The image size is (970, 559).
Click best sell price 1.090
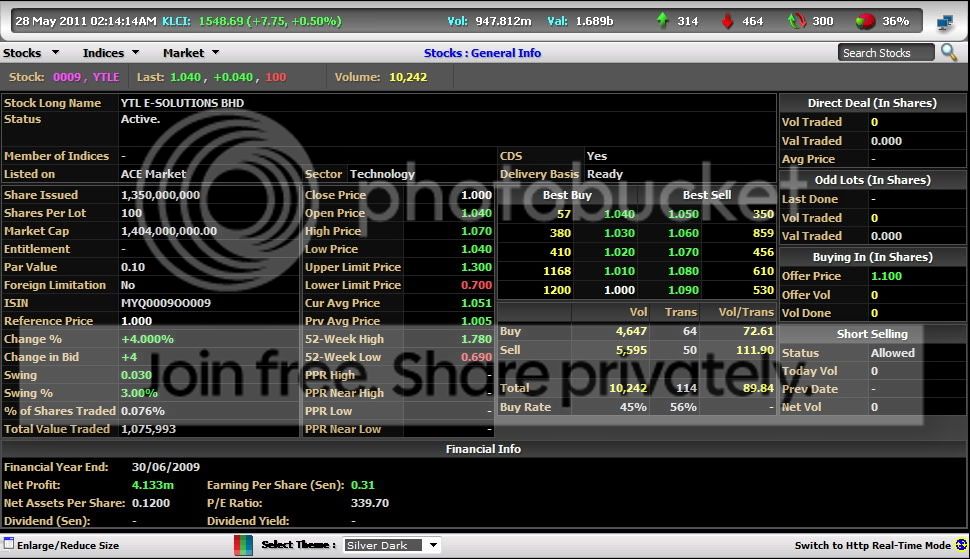tap(684, 290)
